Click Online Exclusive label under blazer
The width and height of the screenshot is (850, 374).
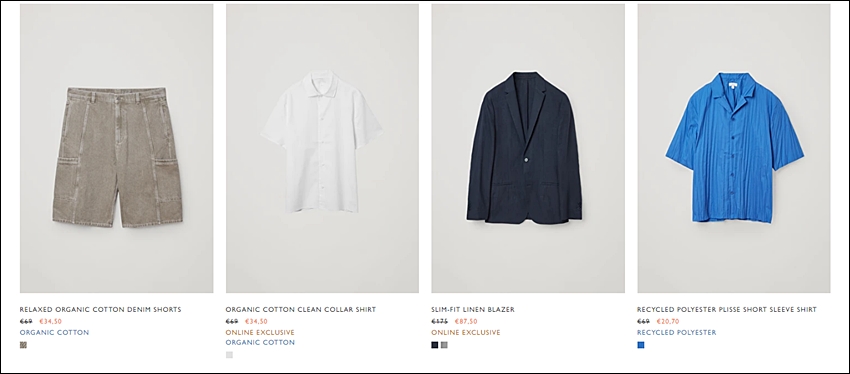pos(466,332)
